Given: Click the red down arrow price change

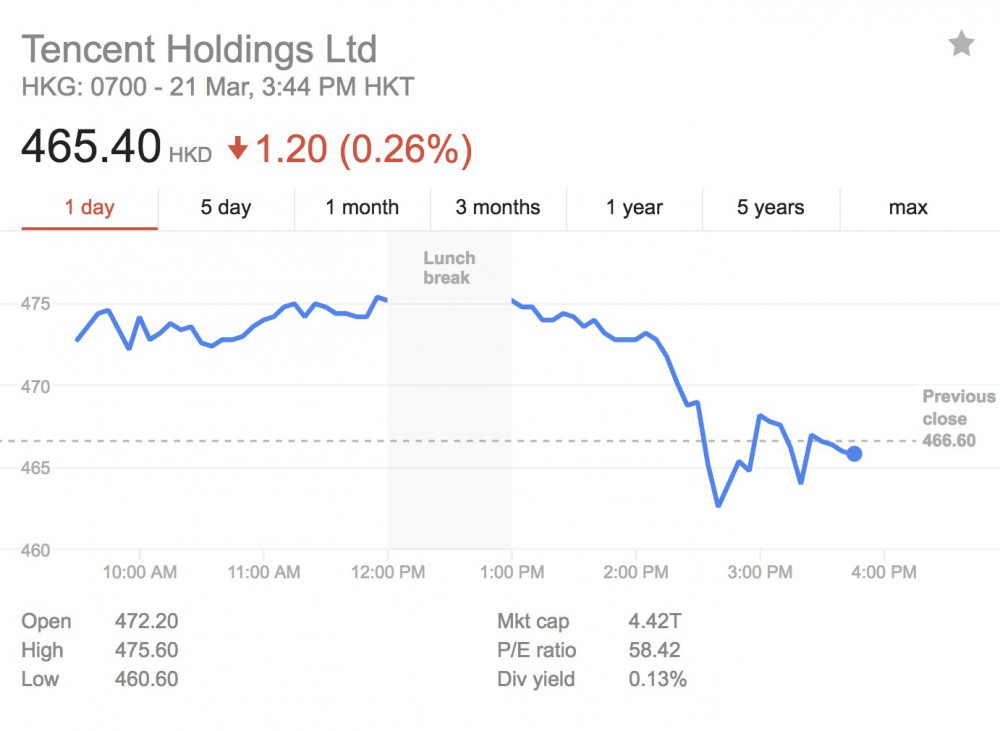Looking at the screenshot, I should [237, 150].
